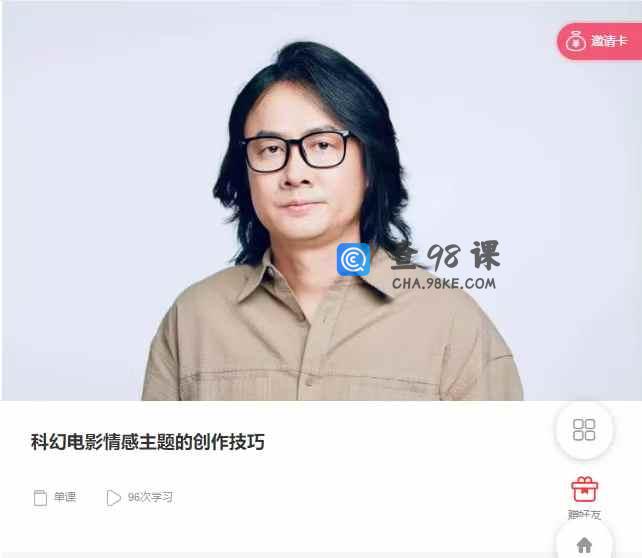642x558 pixels.
Task: Click the instructor's black glasses
Action: [297, 151]
